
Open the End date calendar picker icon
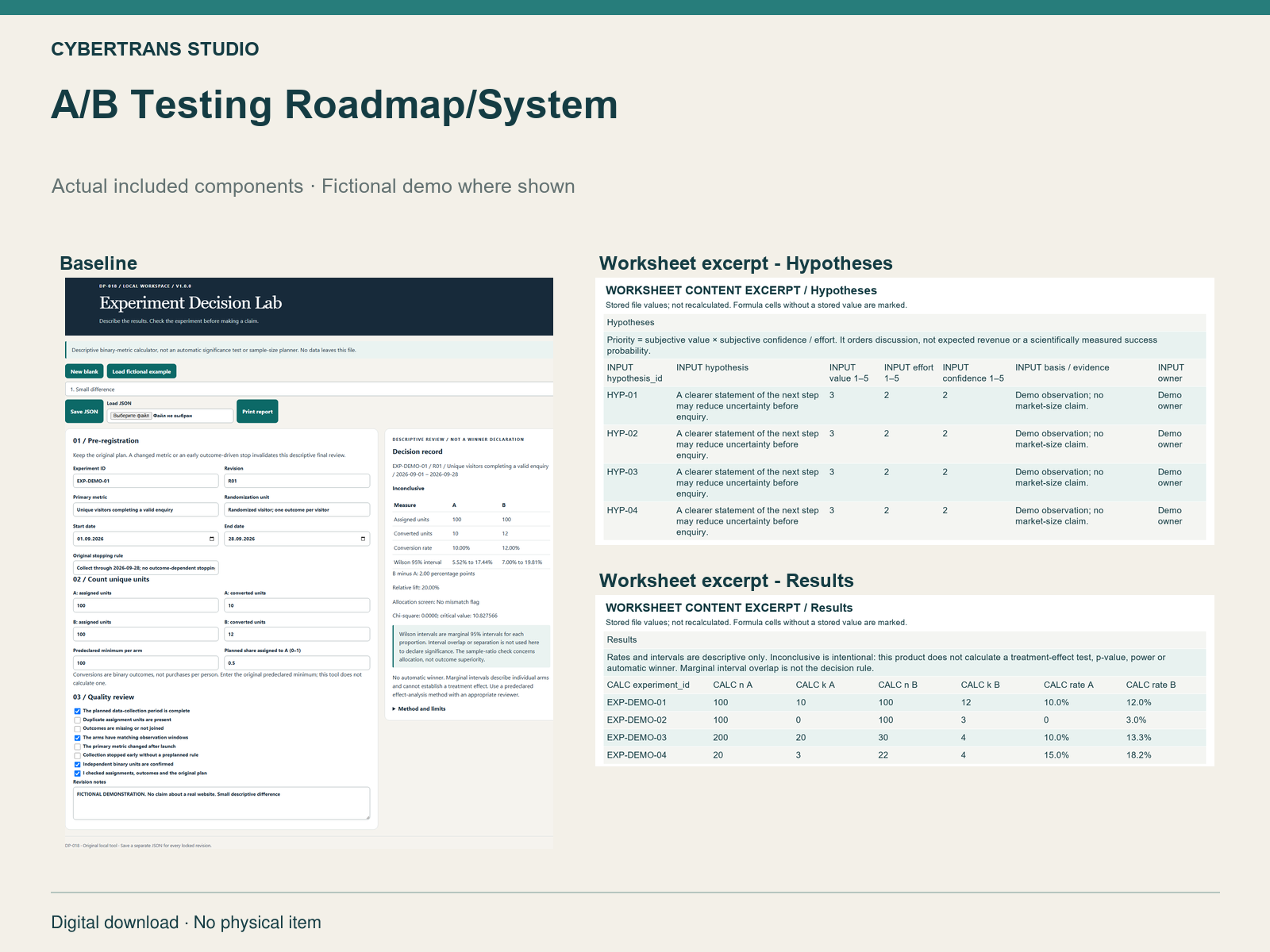click(364, 539)
